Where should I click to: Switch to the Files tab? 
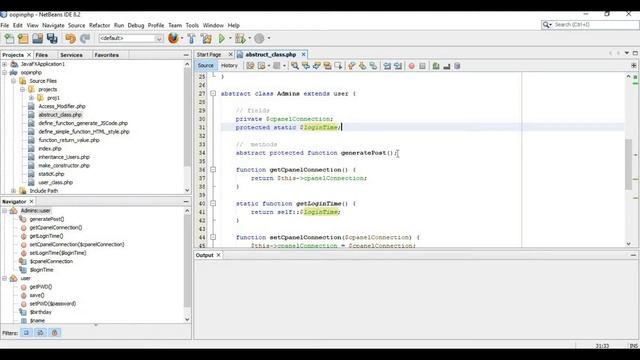click(42, 55)
